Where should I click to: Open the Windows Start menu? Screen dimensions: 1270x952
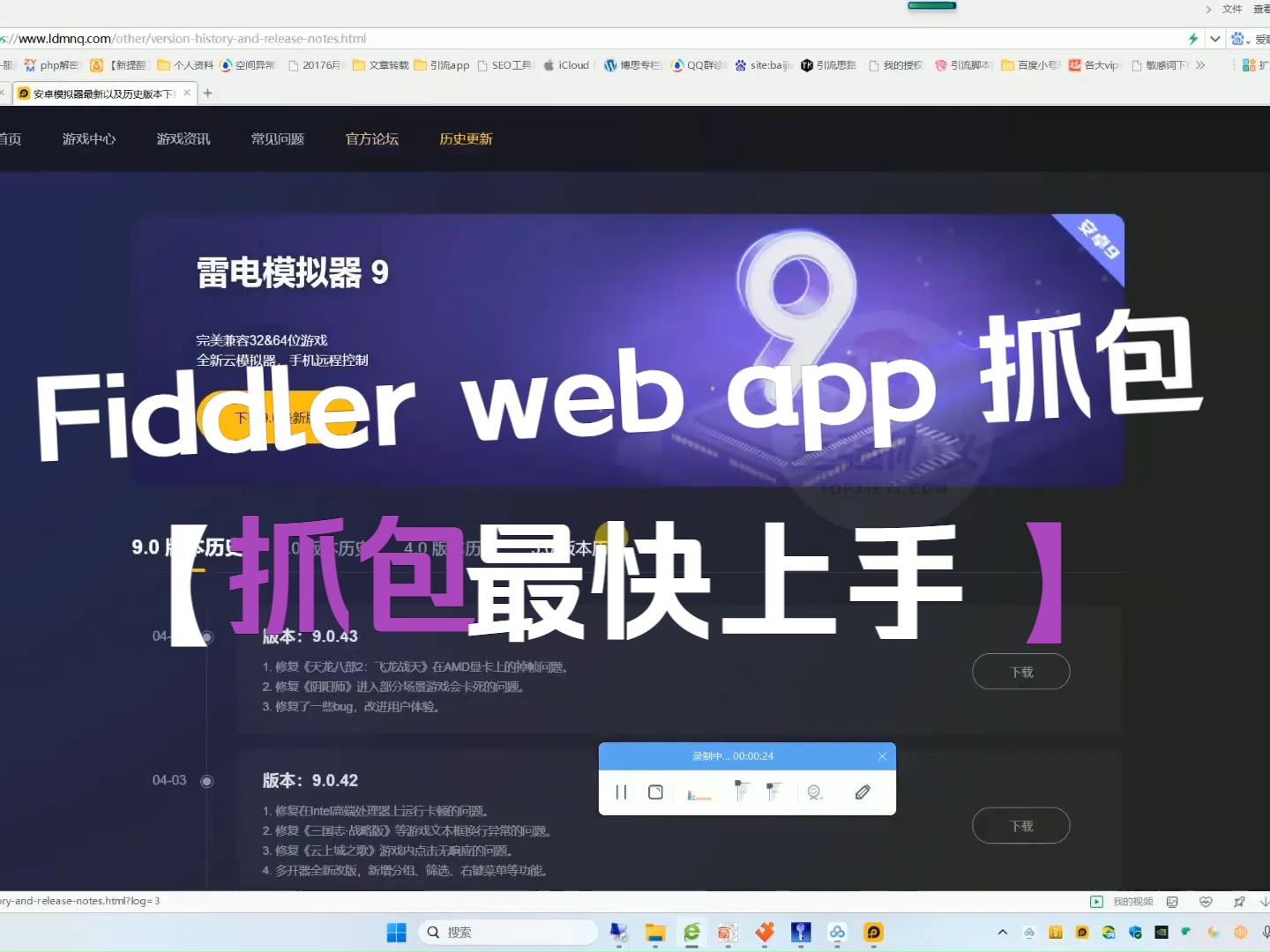click(x=397, y=933)
